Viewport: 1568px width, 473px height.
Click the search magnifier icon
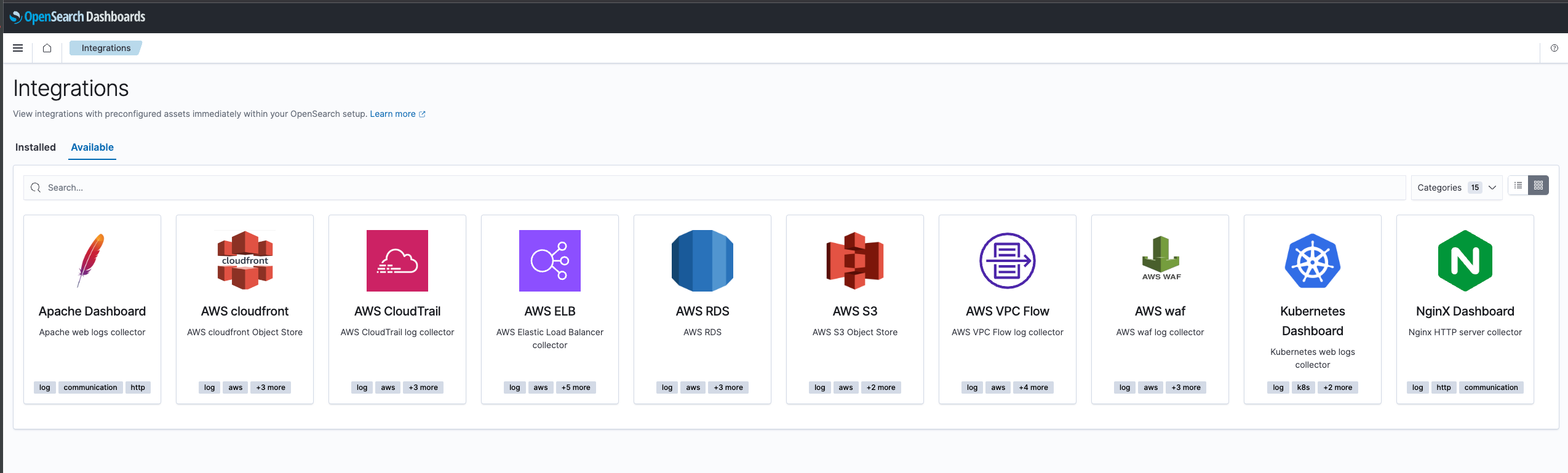tap(36, 188)
